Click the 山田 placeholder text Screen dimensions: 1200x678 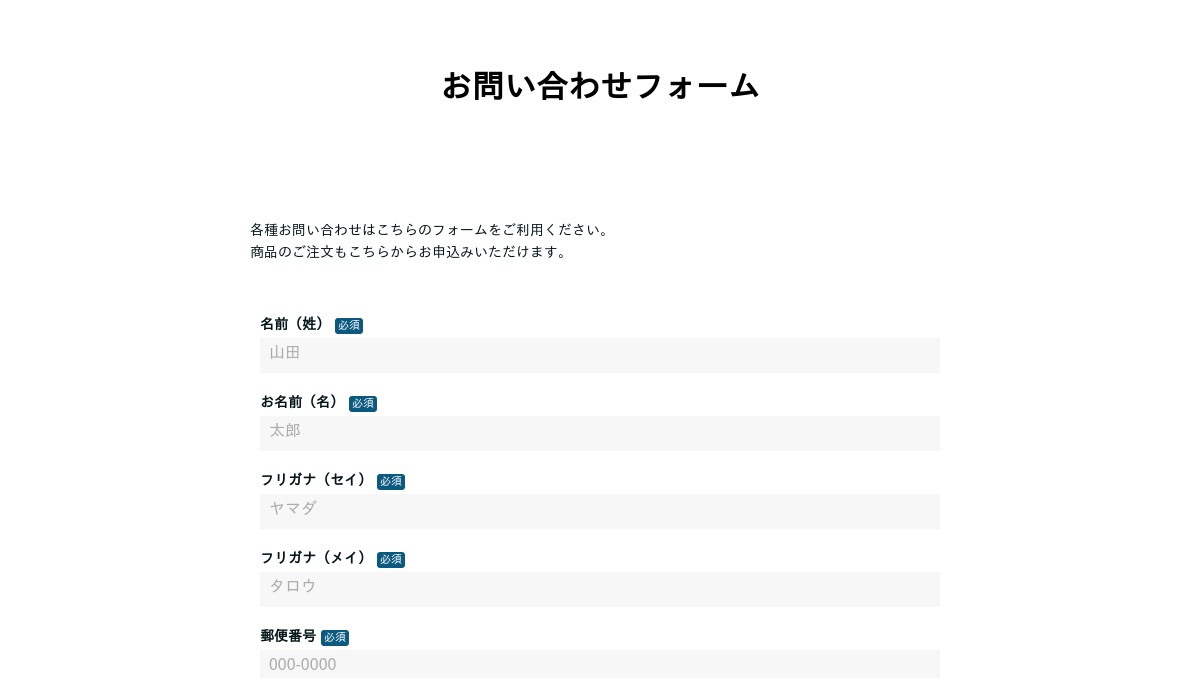(x=285, y=353)
